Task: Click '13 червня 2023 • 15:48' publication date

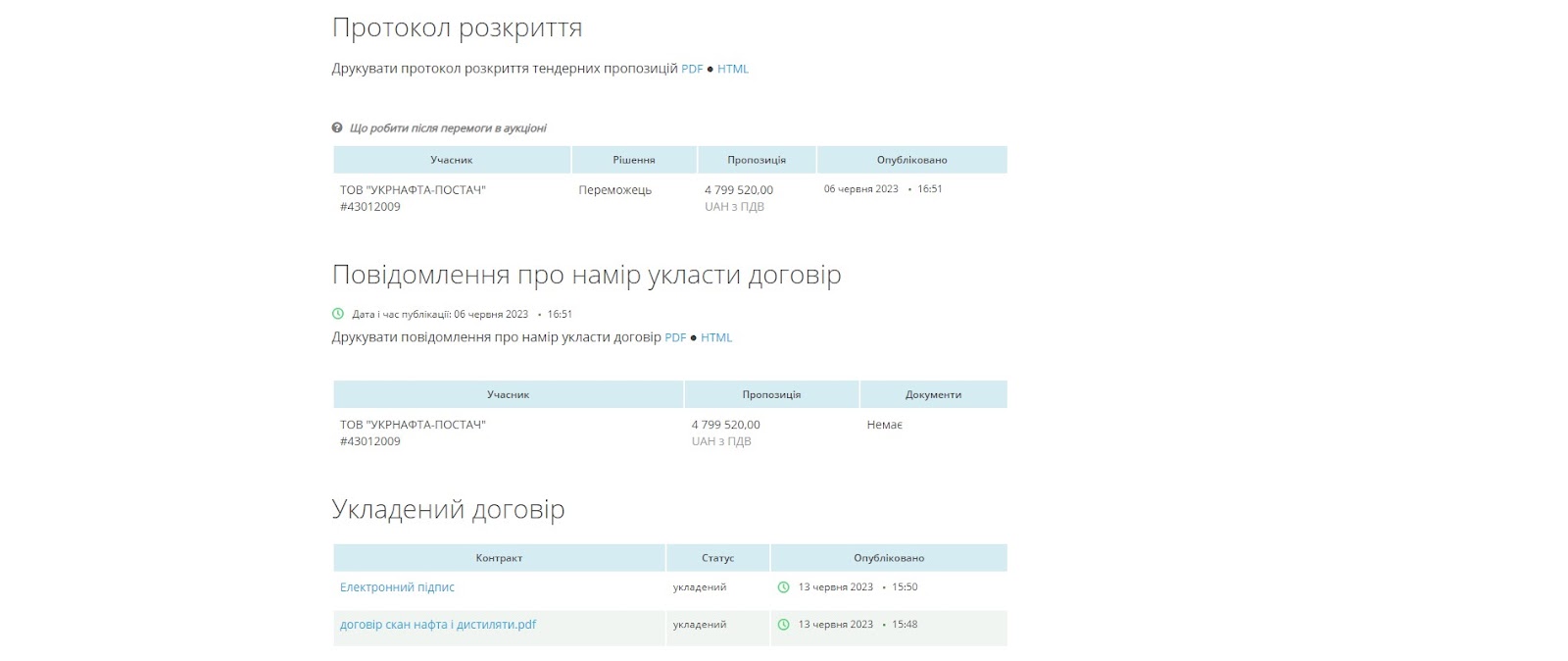Action: point(857,625)
